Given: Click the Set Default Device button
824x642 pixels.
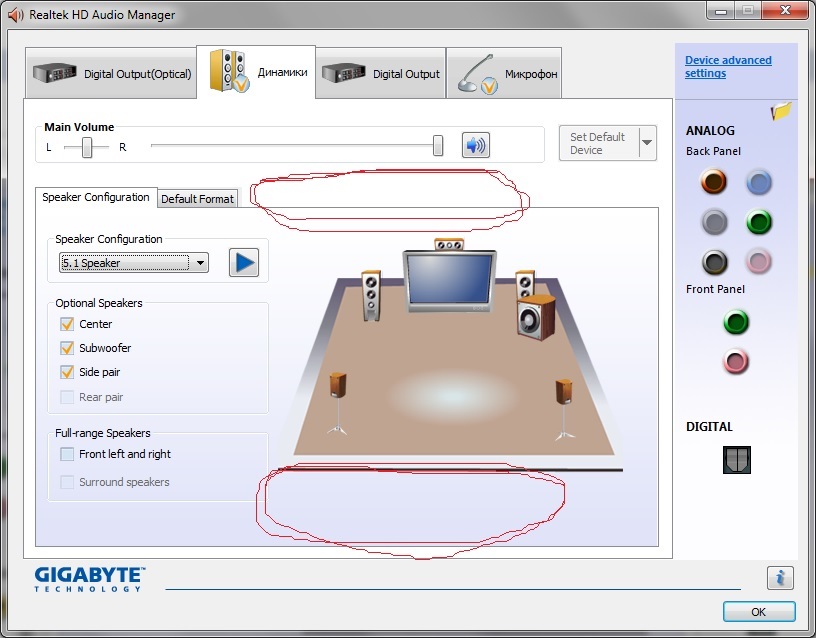Looking at the screenshot, I should pos(599,143).
